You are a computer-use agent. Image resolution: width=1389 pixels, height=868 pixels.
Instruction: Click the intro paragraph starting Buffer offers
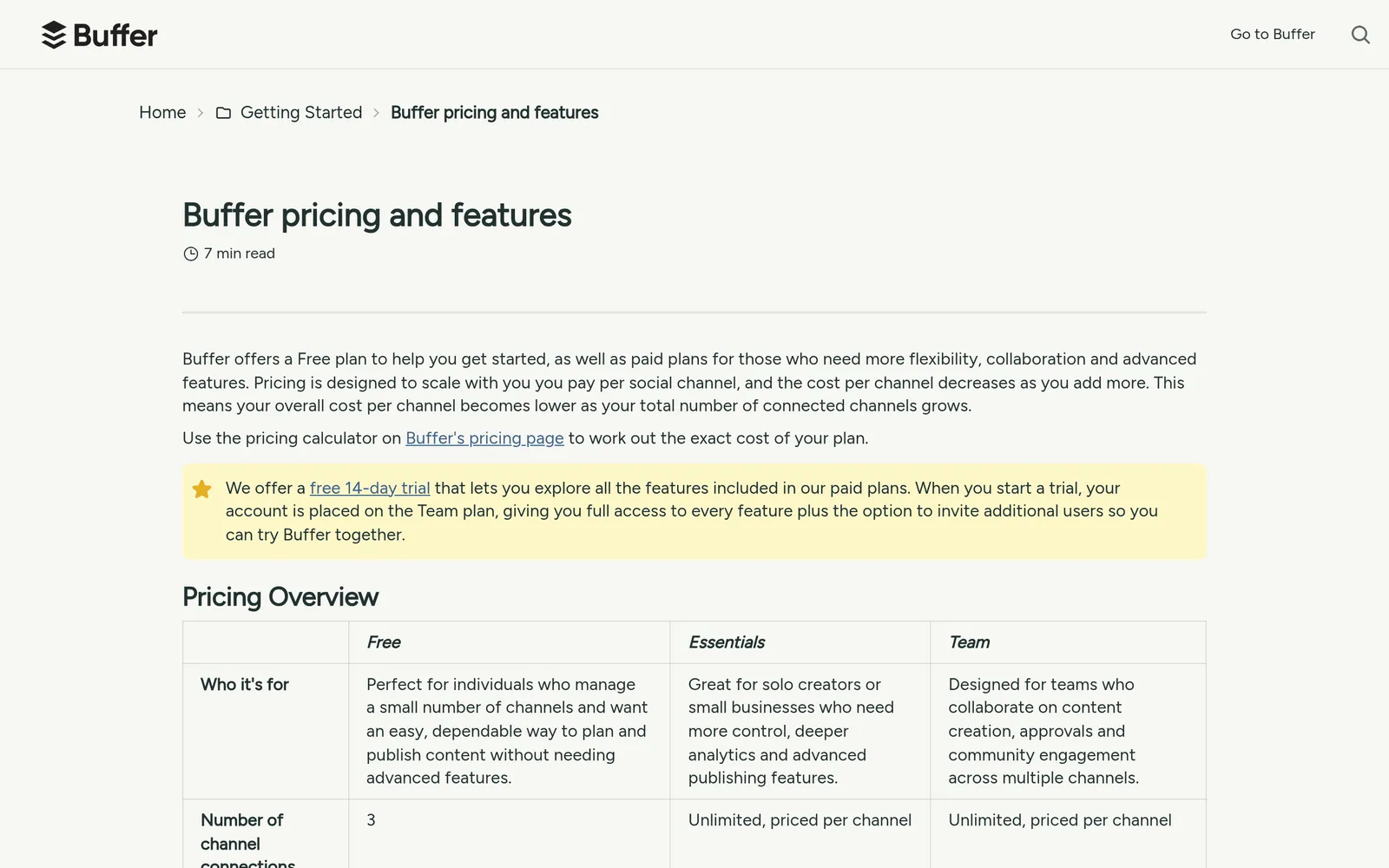[689, 382]
